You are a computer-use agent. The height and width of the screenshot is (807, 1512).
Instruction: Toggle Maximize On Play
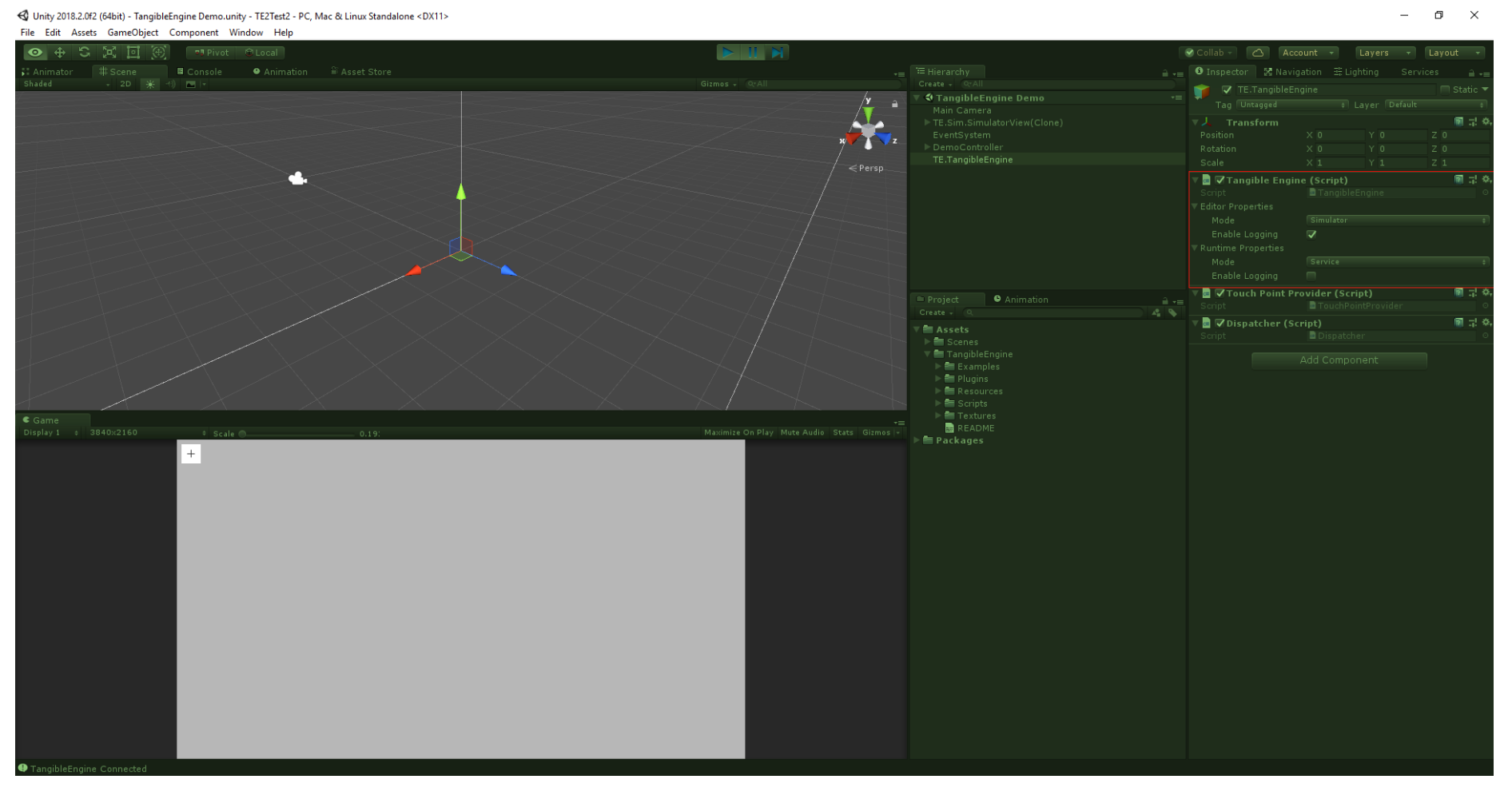(x=738, y=432)
